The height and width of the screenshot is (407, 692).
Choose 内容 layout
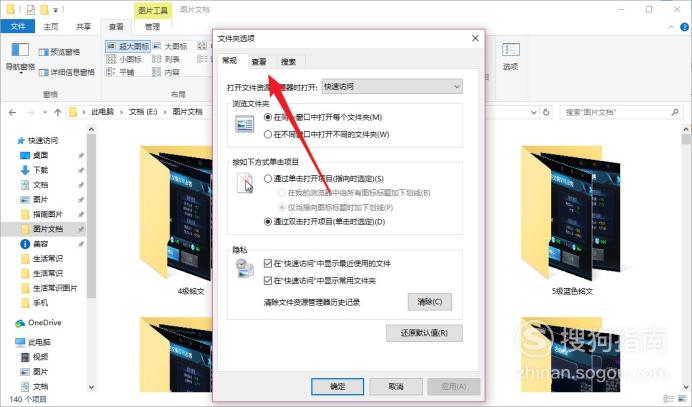click(x=166, y=72)
